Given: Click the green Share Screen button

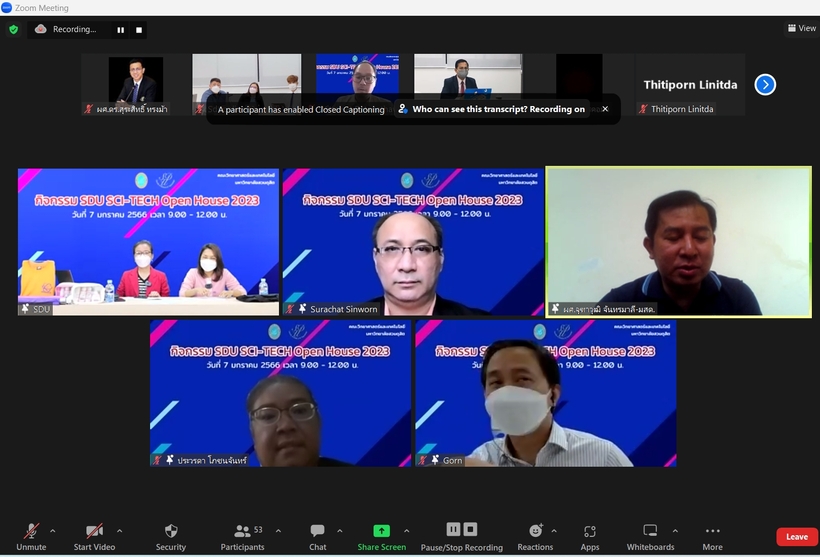Looking at the screenshot, I should click(x=382, y=537).
